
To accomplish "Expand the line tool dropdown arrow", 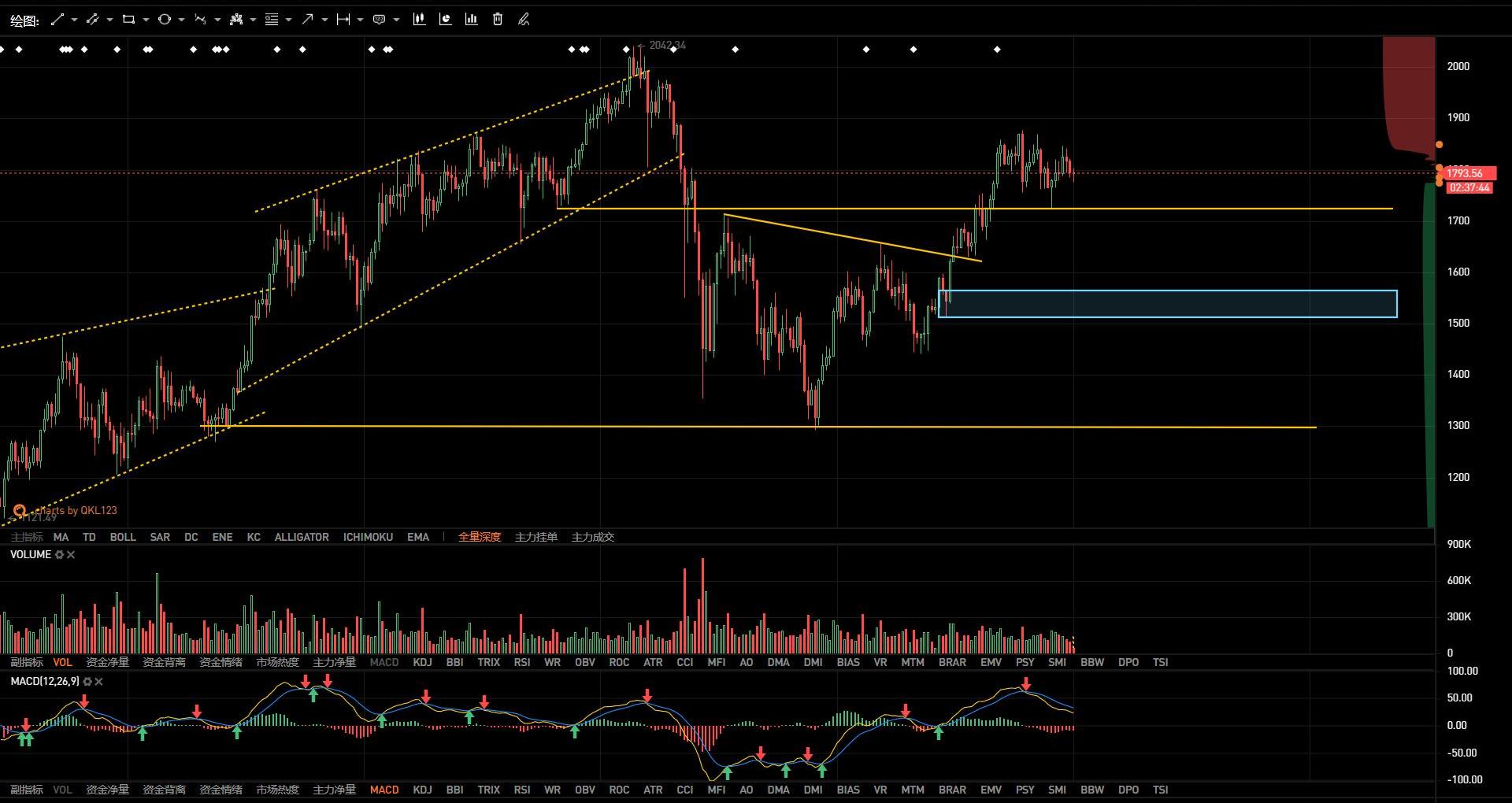I will click(74, 20).
